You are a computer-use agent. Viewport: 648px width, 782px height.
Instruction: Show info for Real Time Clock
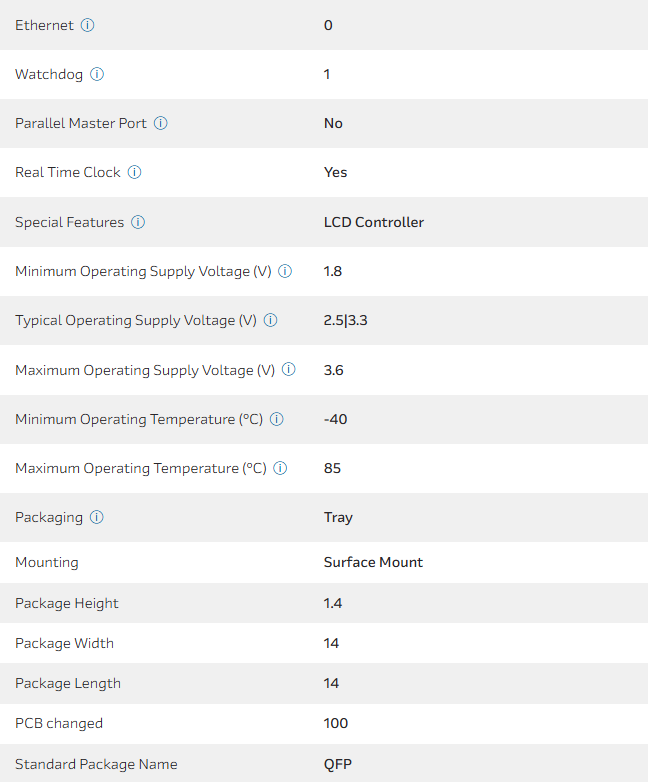click(134, 172)
